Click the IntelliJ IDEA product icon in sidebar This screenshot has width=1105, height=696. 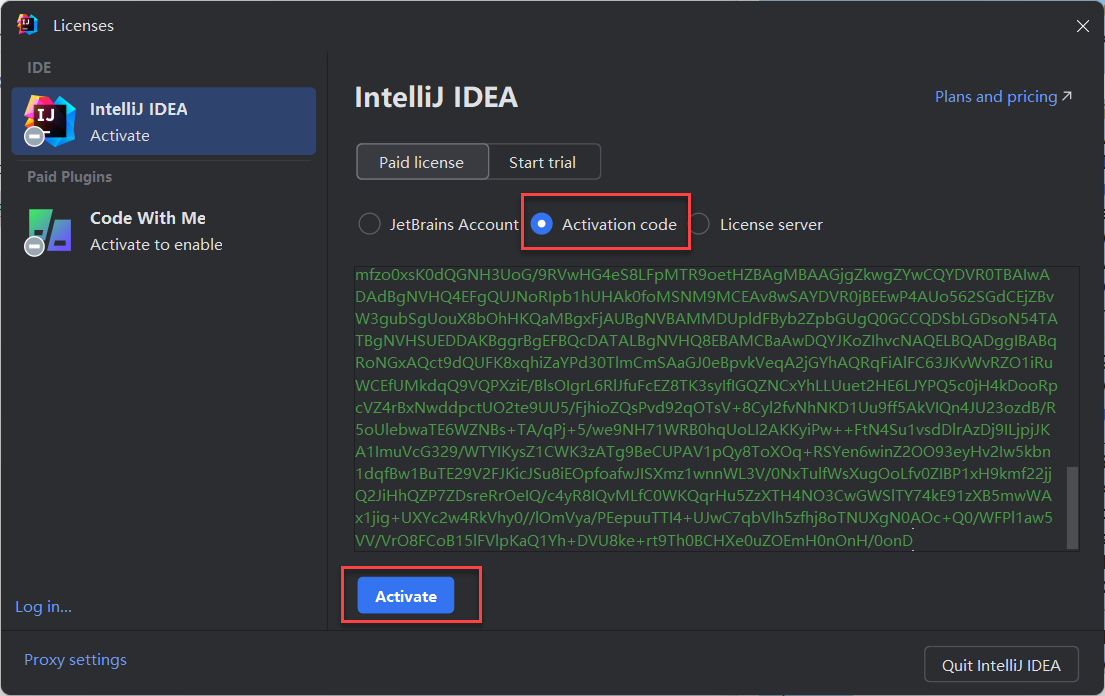52,118
